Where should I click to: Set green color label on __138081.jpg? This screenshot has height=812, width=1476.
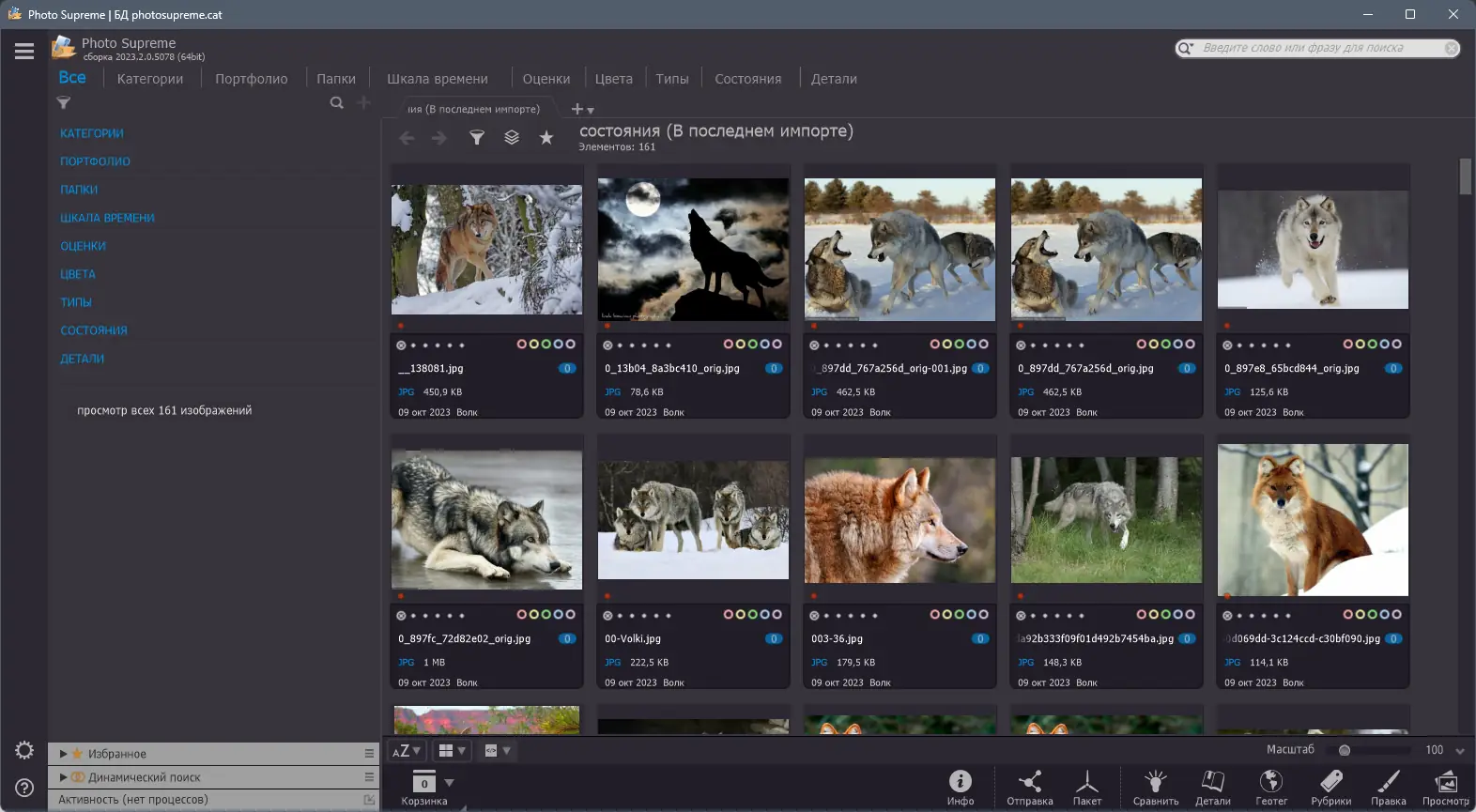pos(546,345)
